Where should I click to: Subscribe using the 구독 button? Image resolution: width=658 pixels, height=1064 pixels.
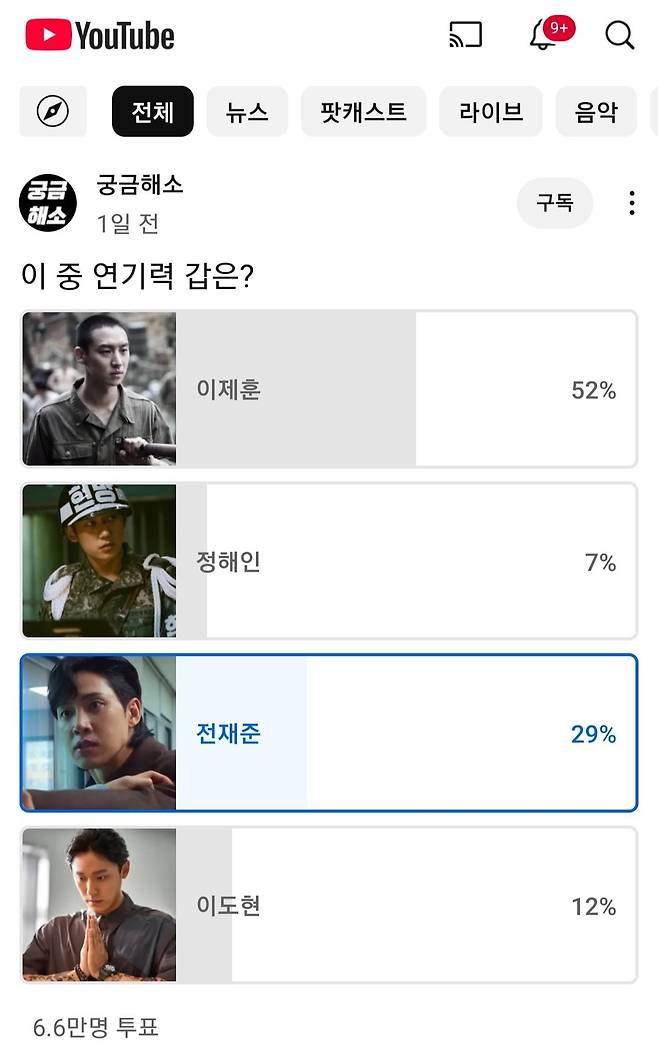click(x=554, y=202)
